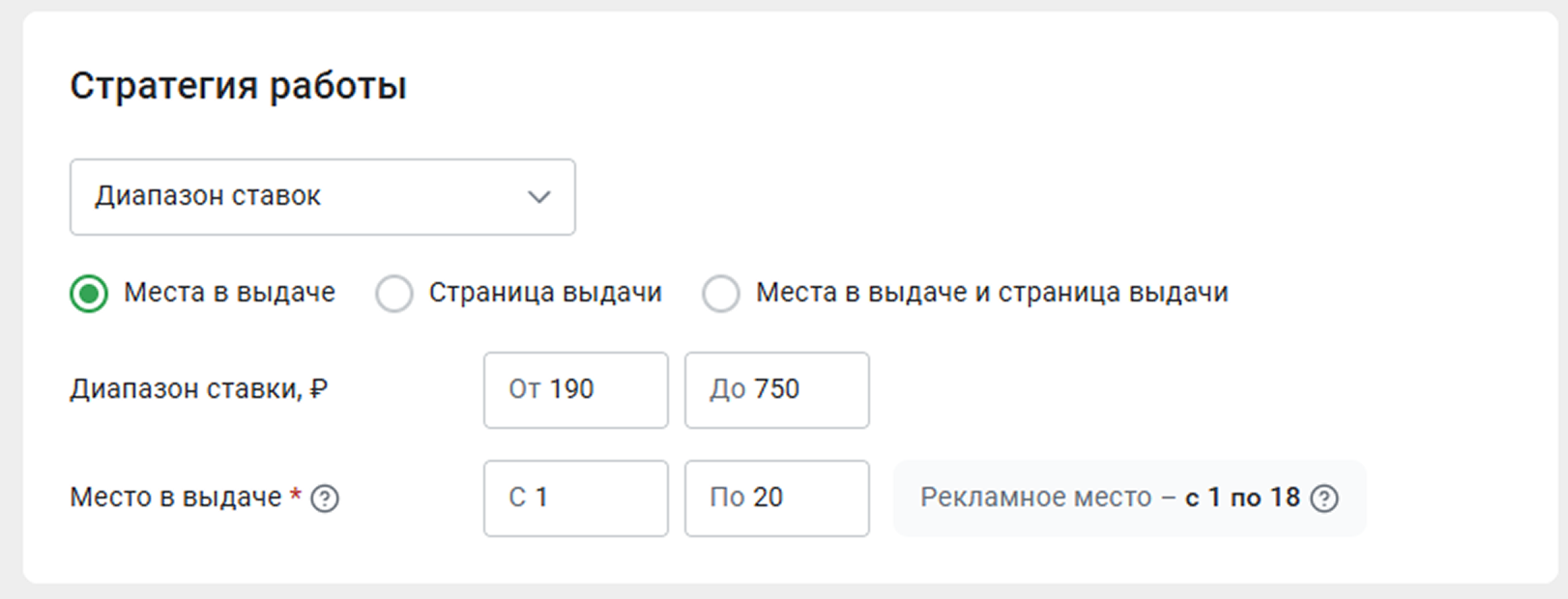The height and width of the screenshot is (599, 1568).
Task: Click the Рекламное место info badge
Action: (x=1129, y=499)
